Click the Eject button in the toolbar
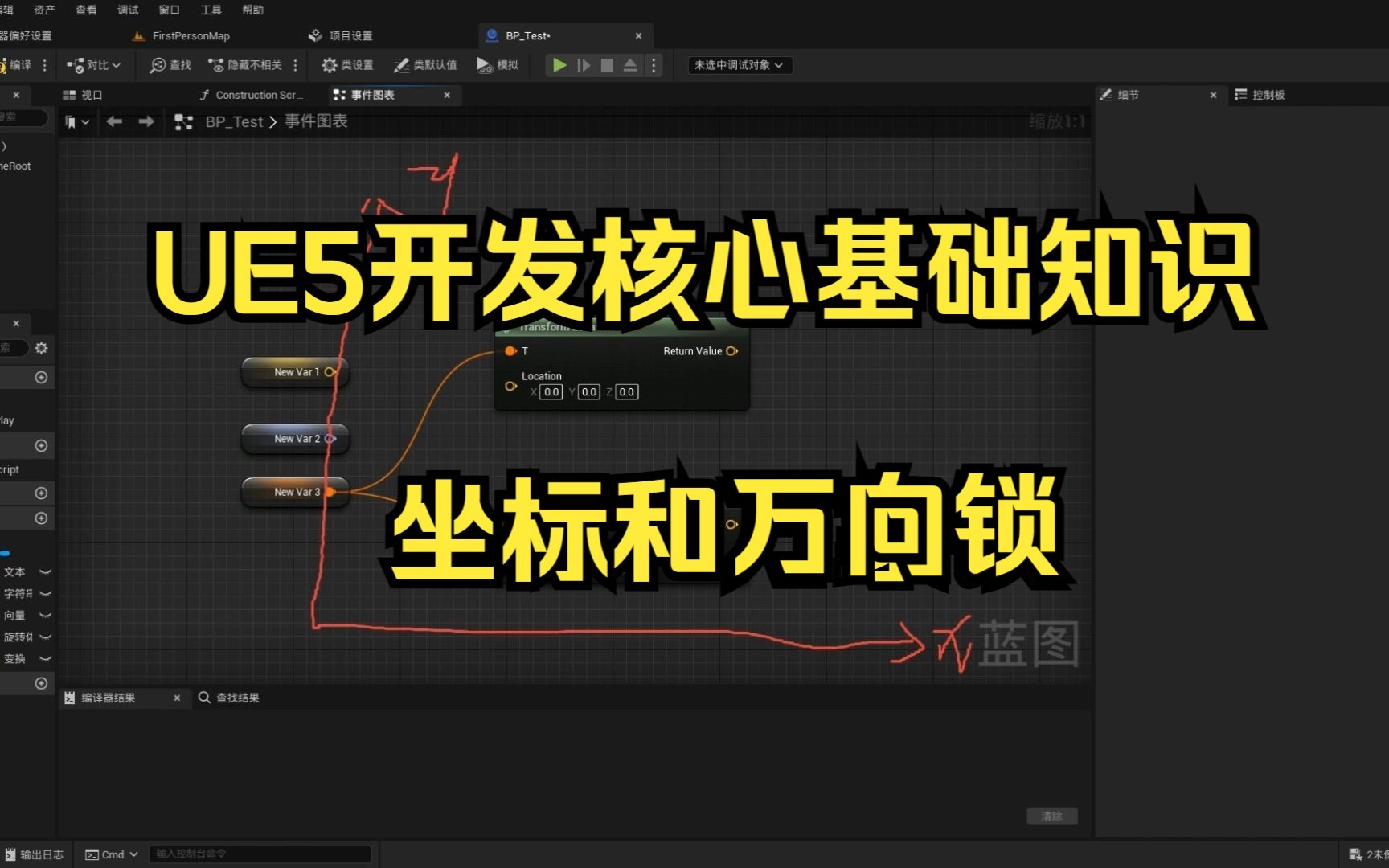This screenshot has width=1389, height=868. point(630,65)
